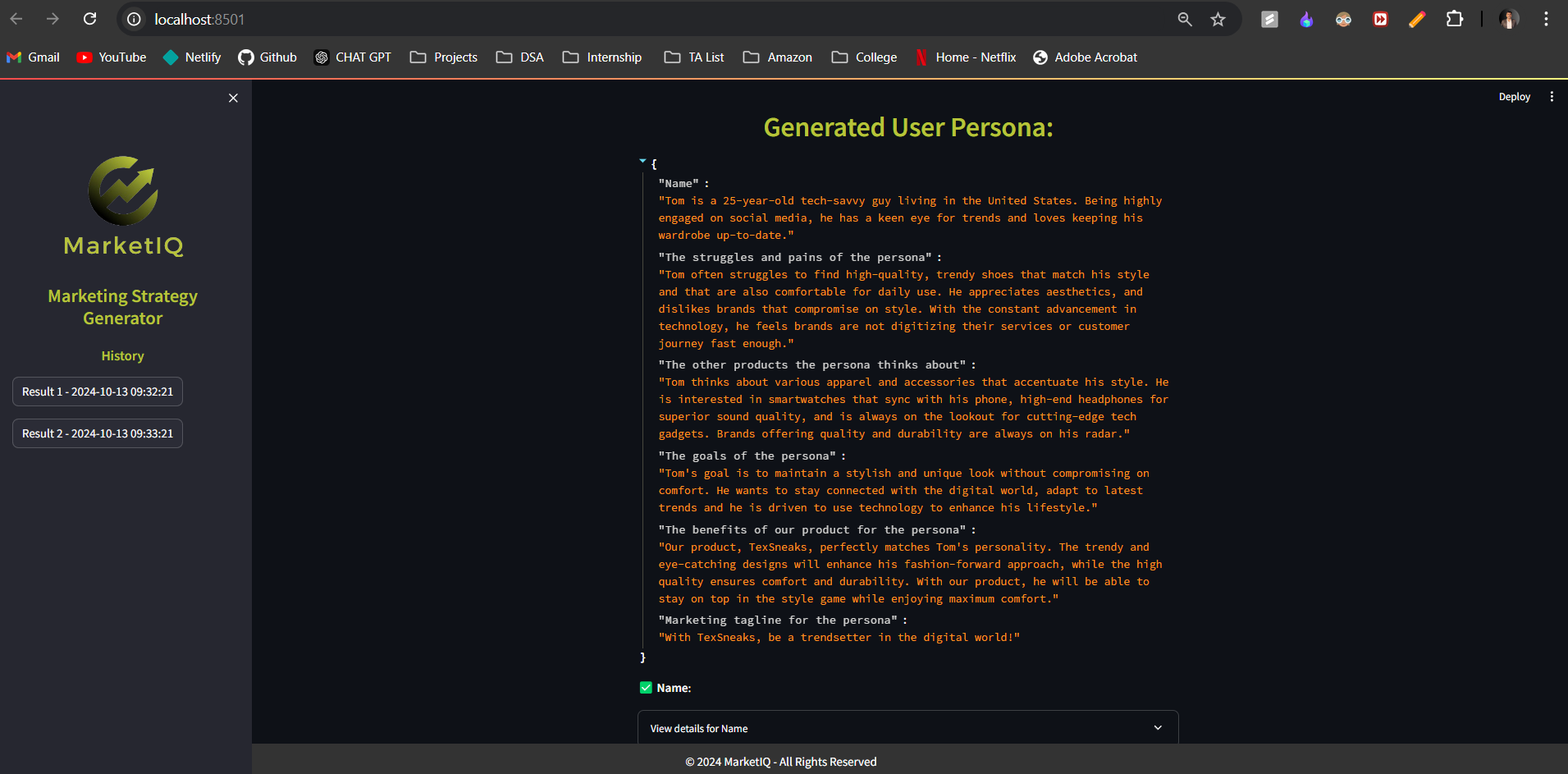
Task: Open the TA List bookmark folder
Action: 694,57
